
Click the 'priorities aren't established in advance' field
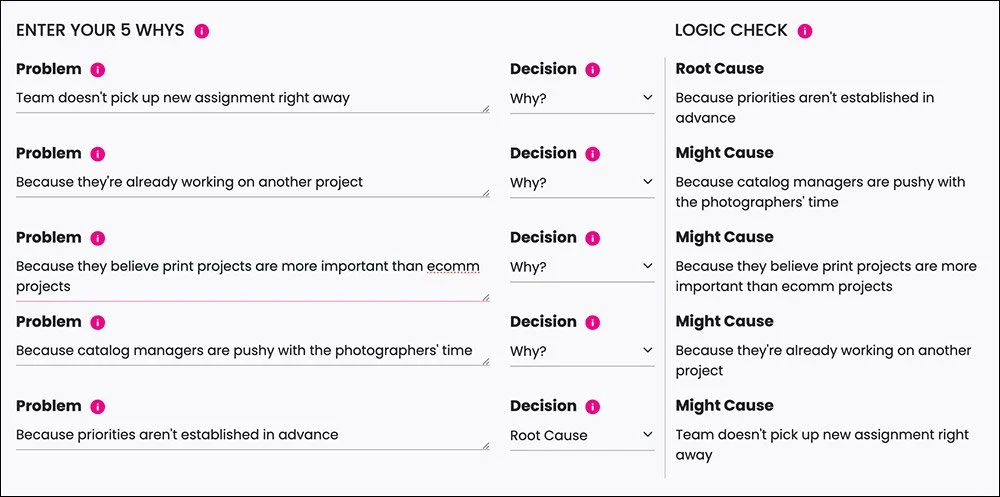point(250,435)
